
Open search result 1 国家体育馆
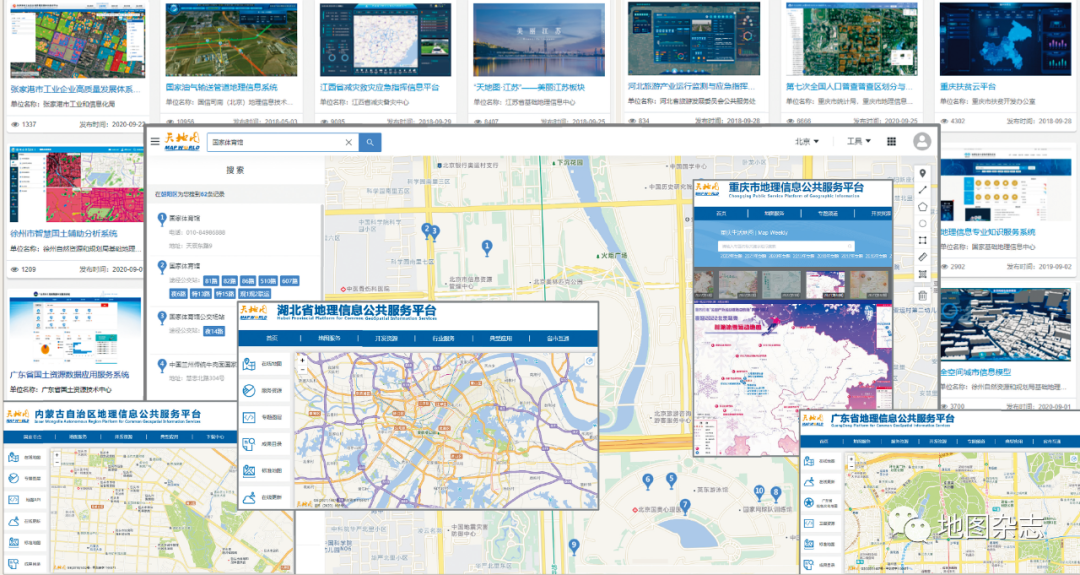click(185, 218)
